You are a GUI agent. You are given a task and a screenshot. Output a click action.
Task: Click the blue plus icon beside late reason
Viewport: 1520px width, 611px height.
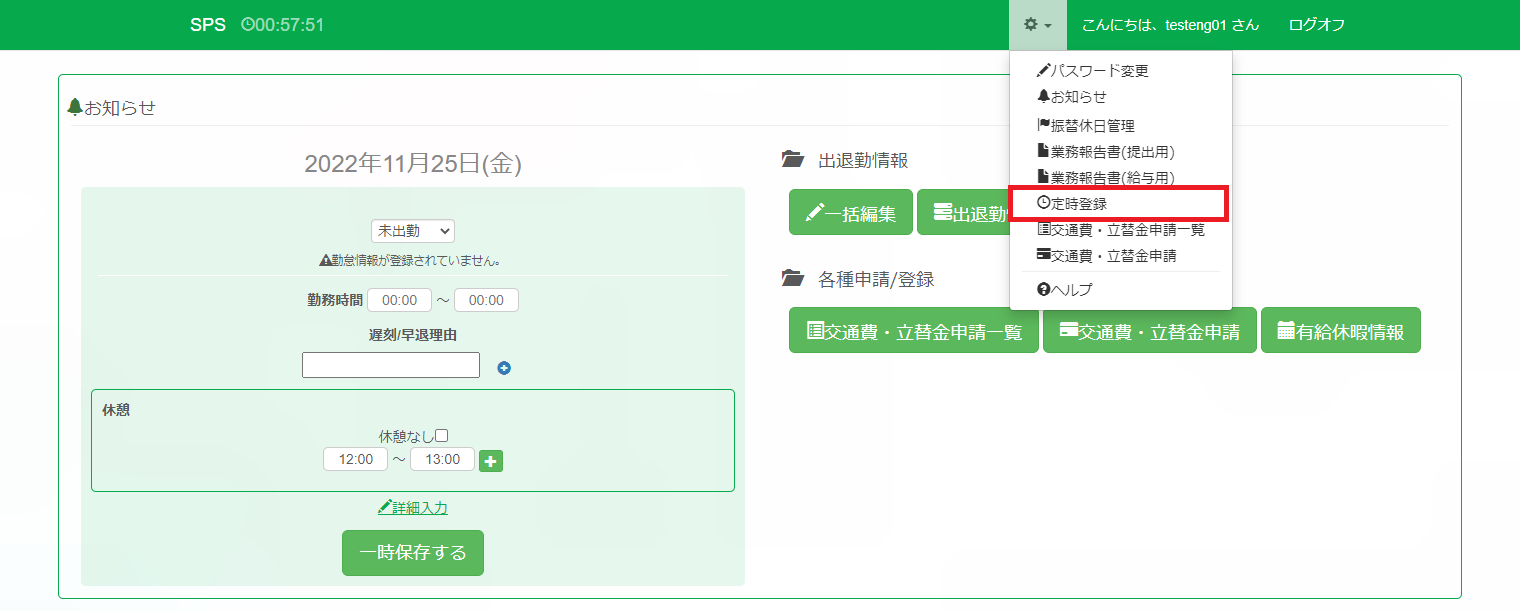click(x=504, y=368)
